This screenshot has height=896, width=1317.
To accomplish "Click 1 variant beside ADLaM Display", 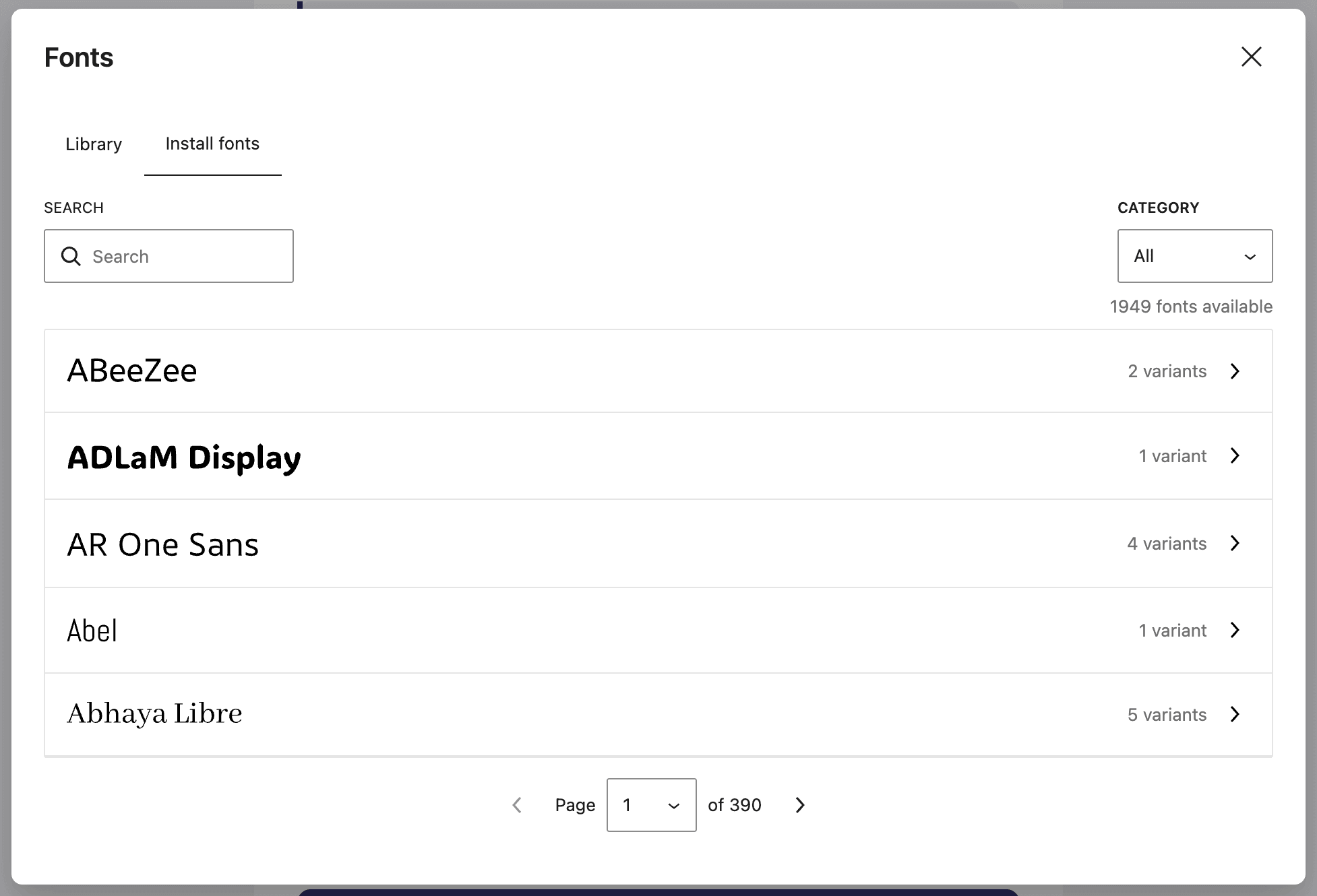I will point(1172,456).
